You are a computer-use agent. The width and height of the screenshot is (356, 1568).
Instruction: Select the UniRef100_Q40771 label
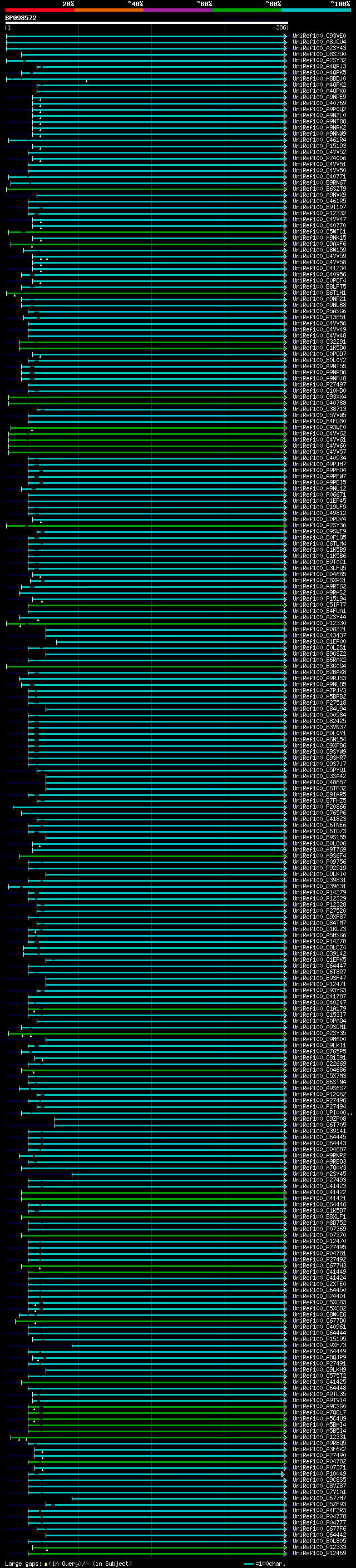(319, 176)
